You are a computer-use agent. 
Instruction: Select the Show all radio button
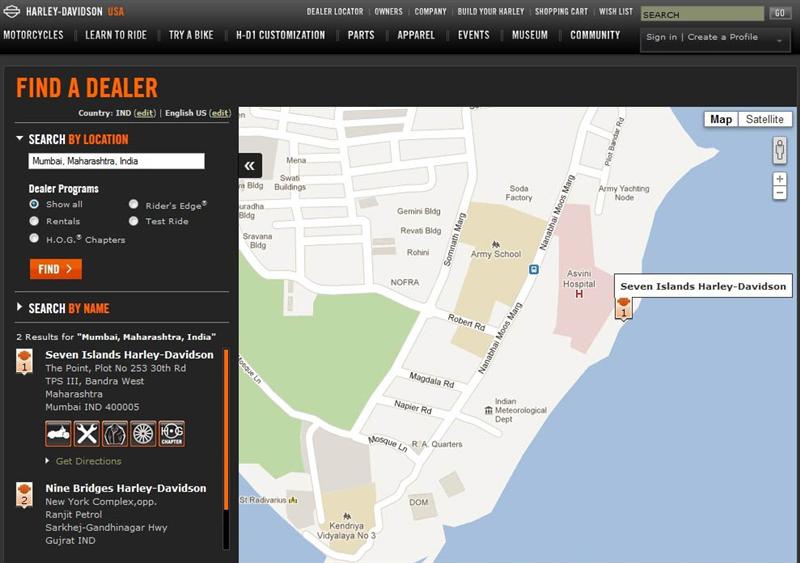point(34,204)
